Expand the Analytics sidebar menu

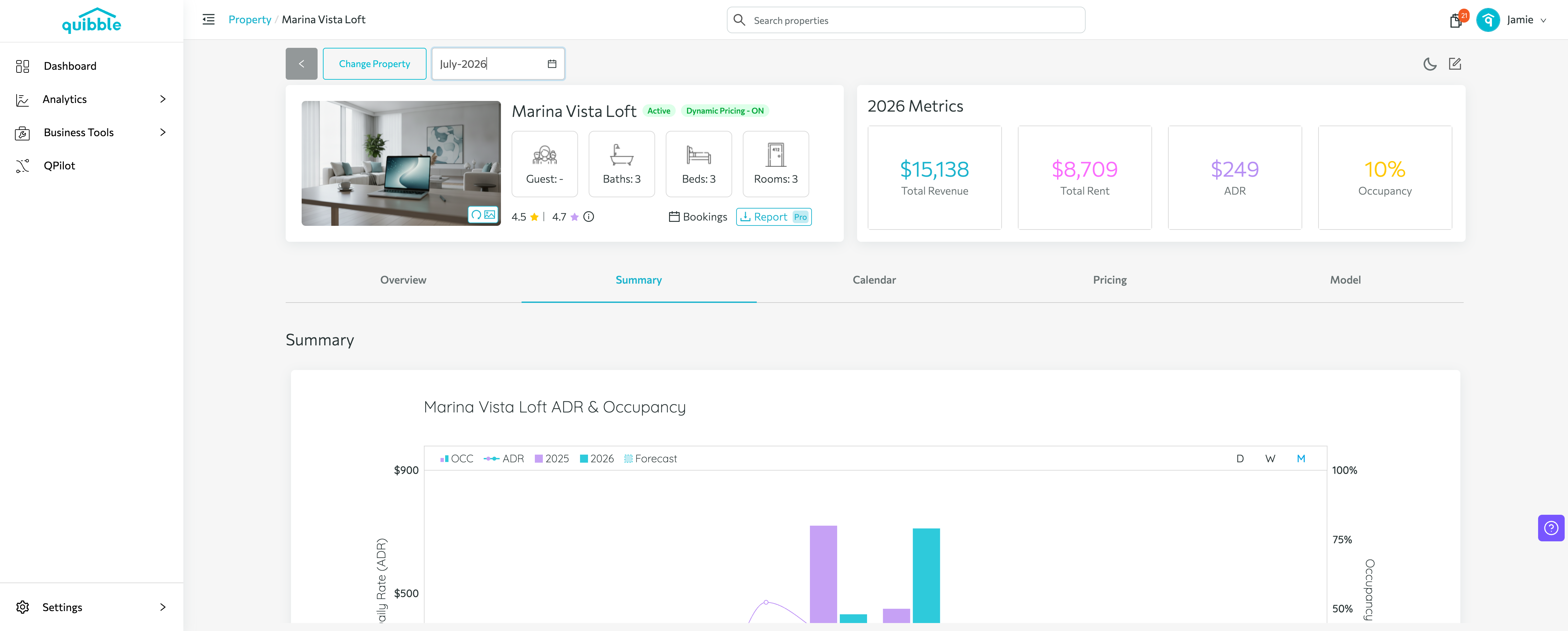point(91,99)
